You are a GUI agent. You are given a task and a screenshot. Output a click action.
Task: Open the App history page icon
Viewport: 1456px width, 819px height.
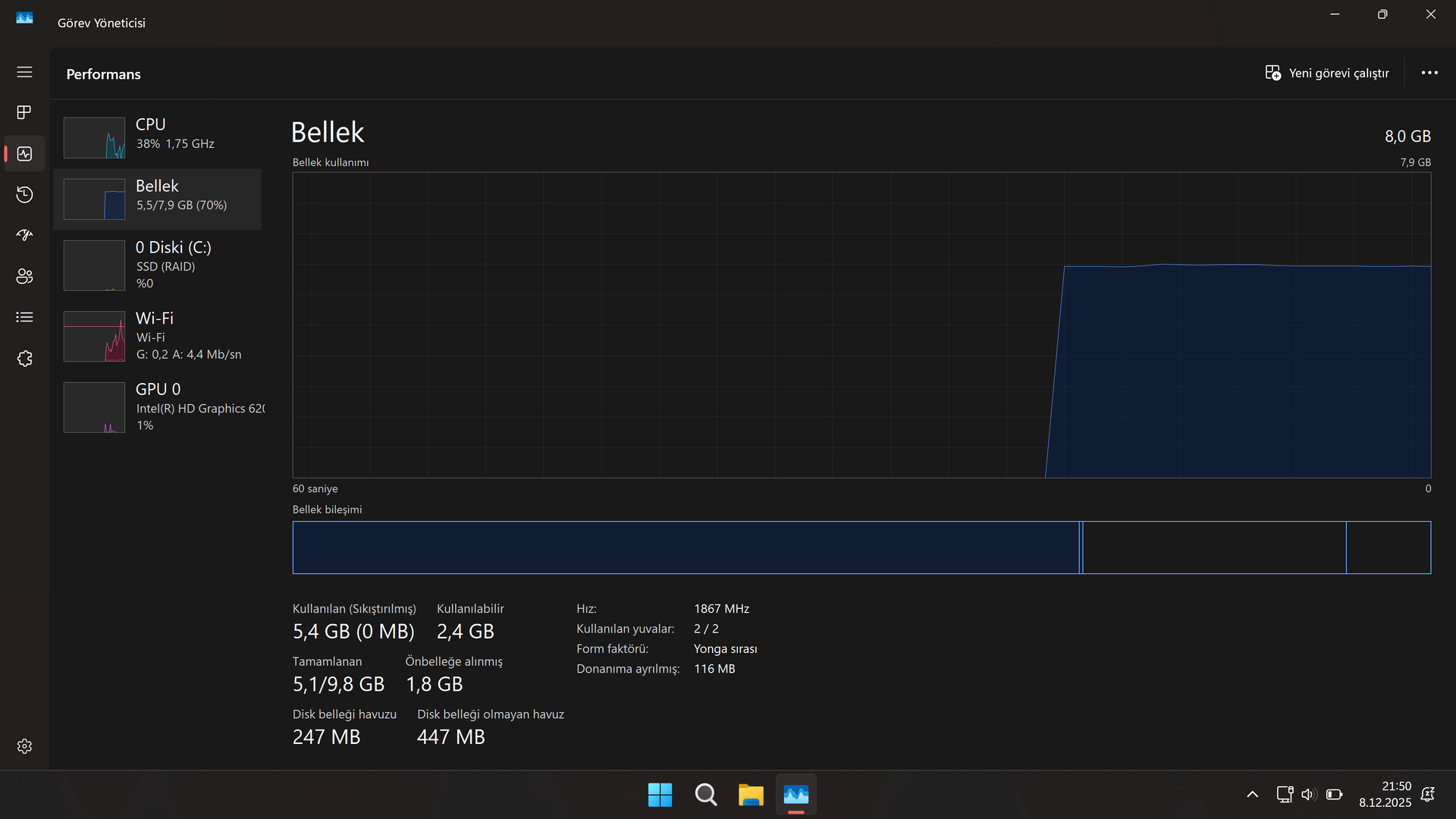coord(24,195)
